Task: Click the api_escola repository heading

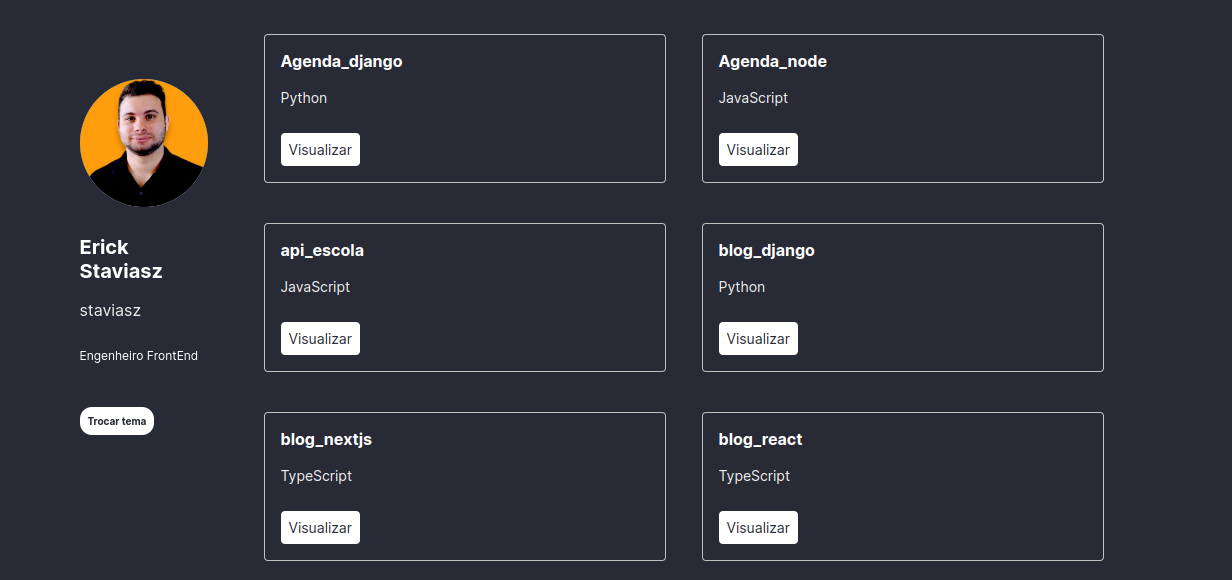Action: point(322,250)
